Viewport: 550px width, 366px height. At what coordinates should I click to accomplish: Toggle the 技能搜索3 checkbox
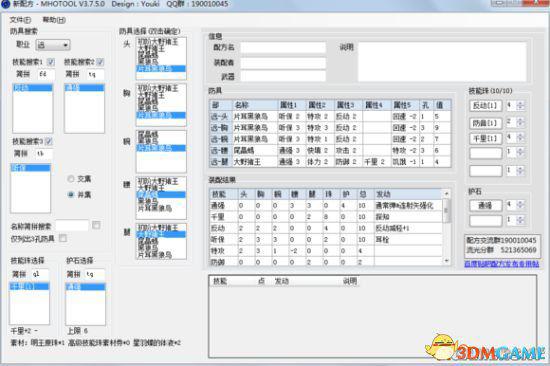tap(49, 141)
